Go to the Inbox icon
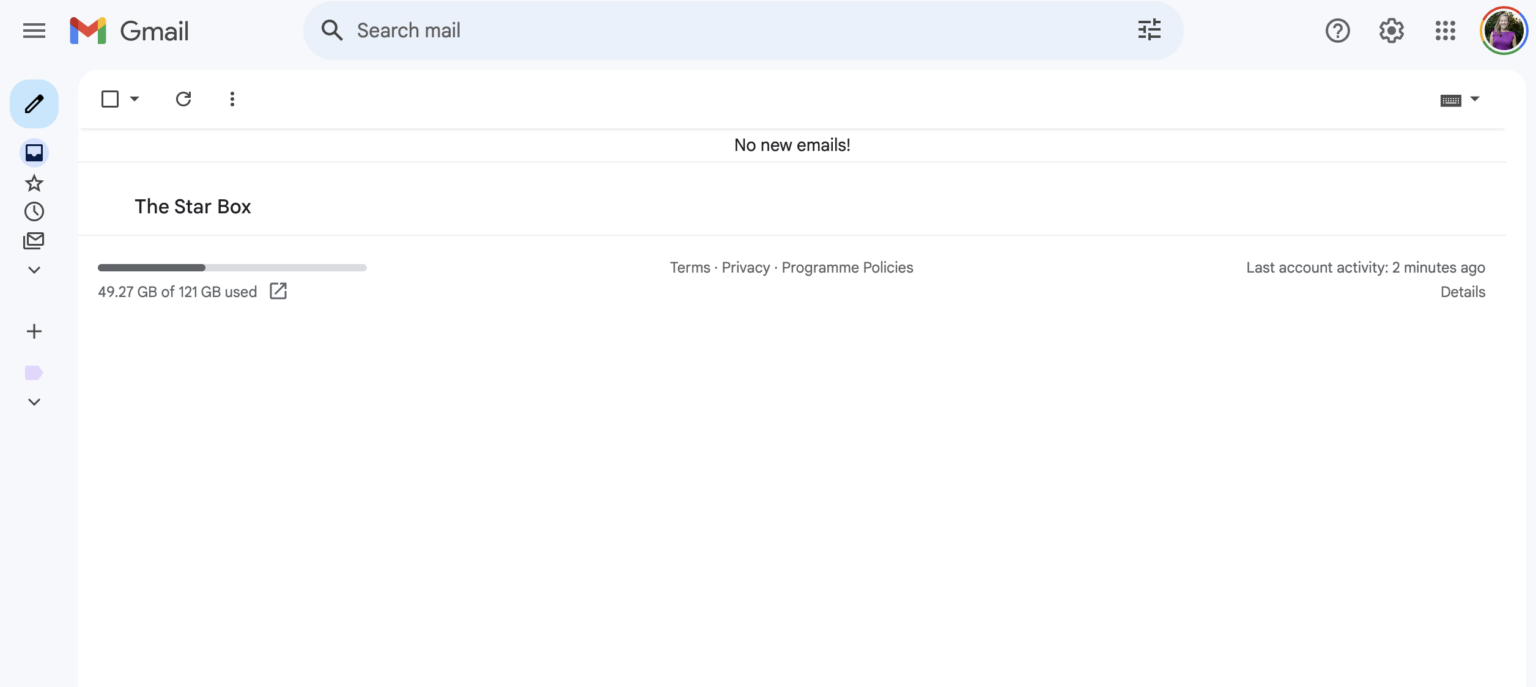 [x=34, y=153]
